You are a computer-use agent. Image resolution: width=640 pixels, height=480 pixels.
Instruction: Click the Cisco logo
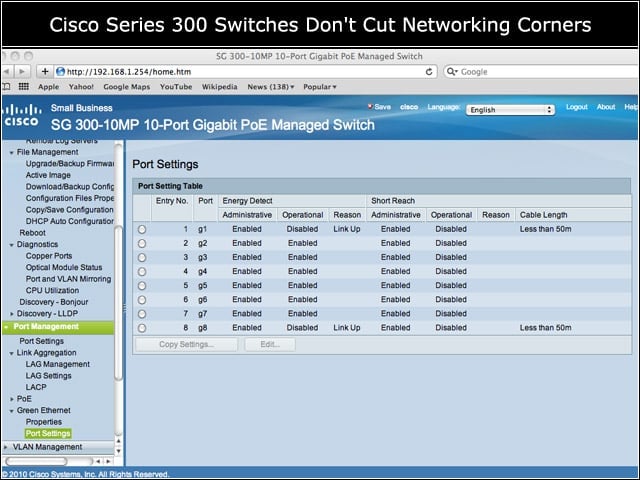23,116
